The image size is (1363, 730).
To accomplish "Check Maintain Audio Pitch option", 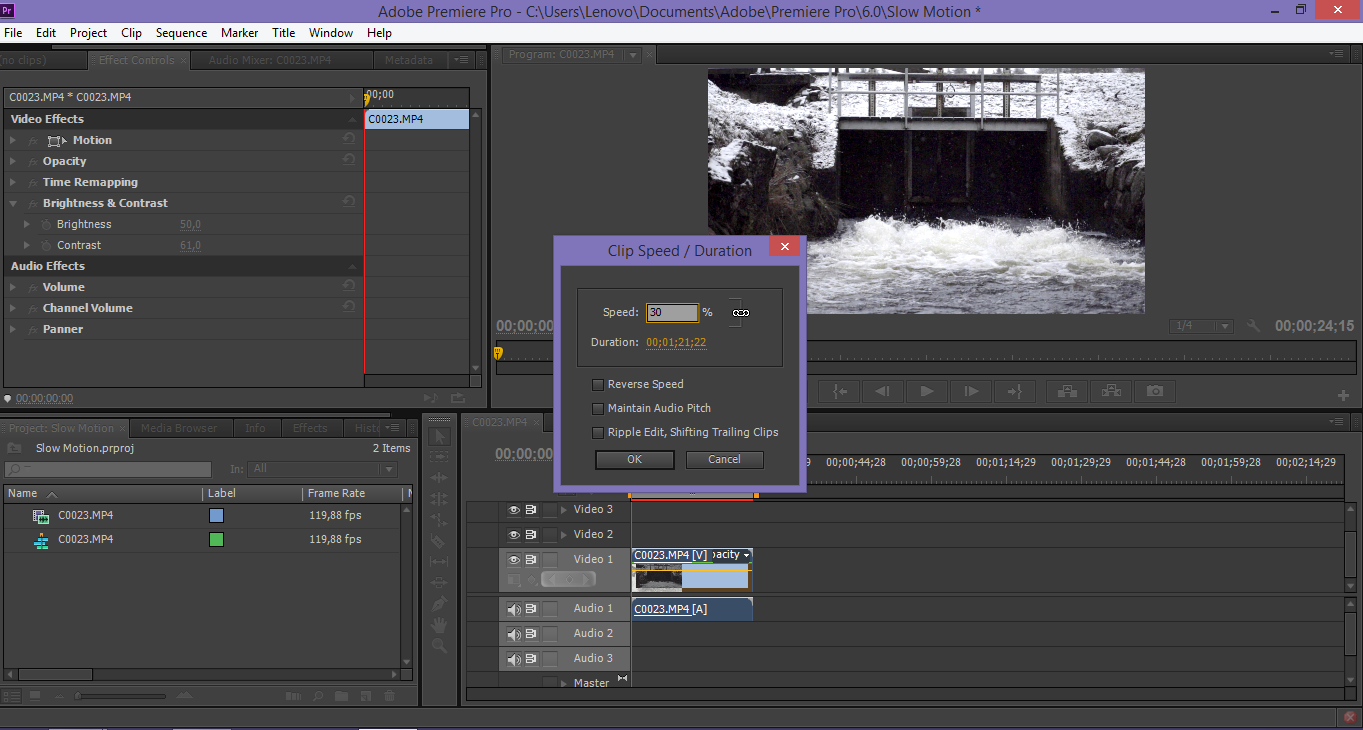I will (x=598, y=408).
